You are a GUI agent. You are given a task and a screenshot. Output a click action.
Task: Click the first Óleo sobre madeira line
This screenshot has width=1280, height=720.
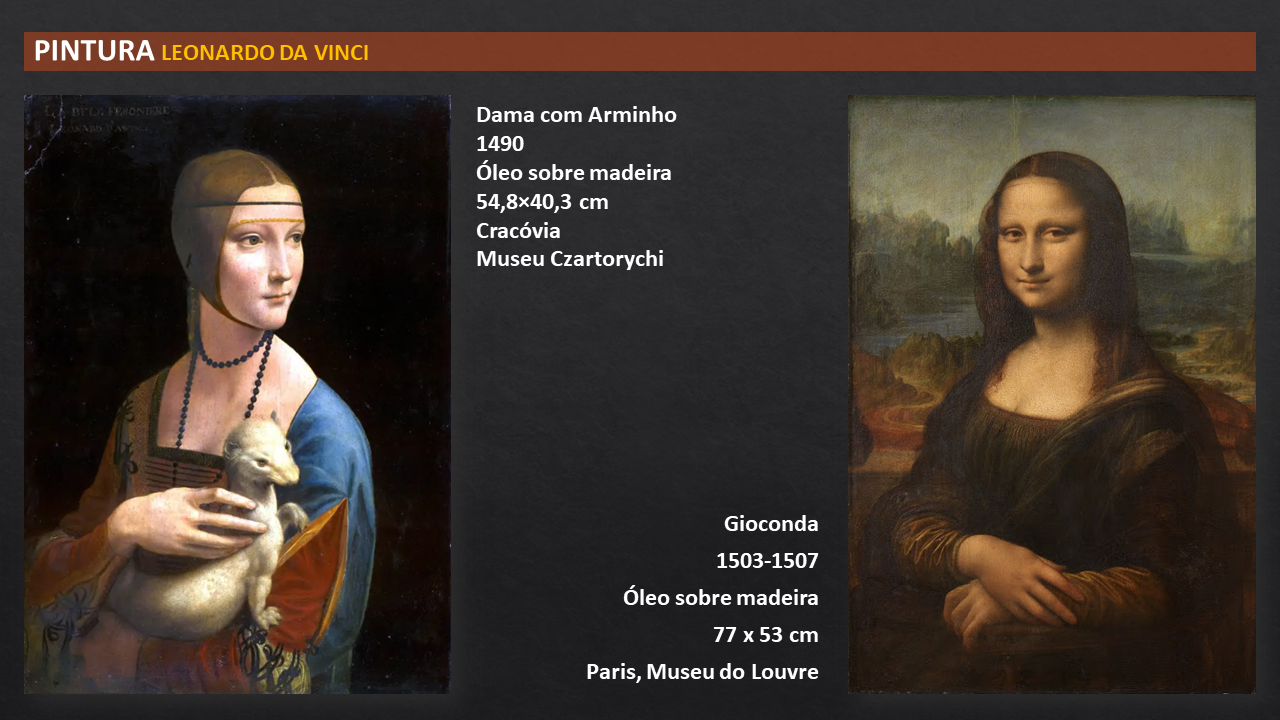click(574, 173)
